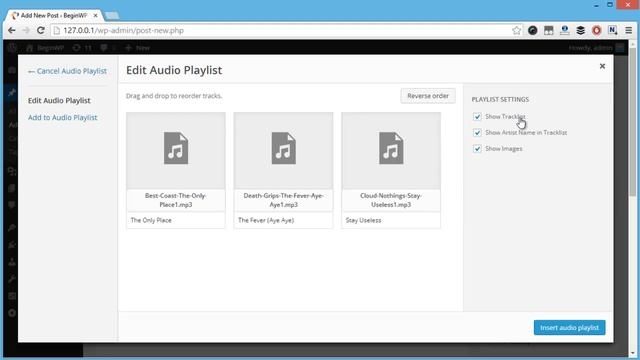The width and height of the screenshot is (640, 360).
Task: Click the stacked layers extension icon
Action: coord(580,31)
